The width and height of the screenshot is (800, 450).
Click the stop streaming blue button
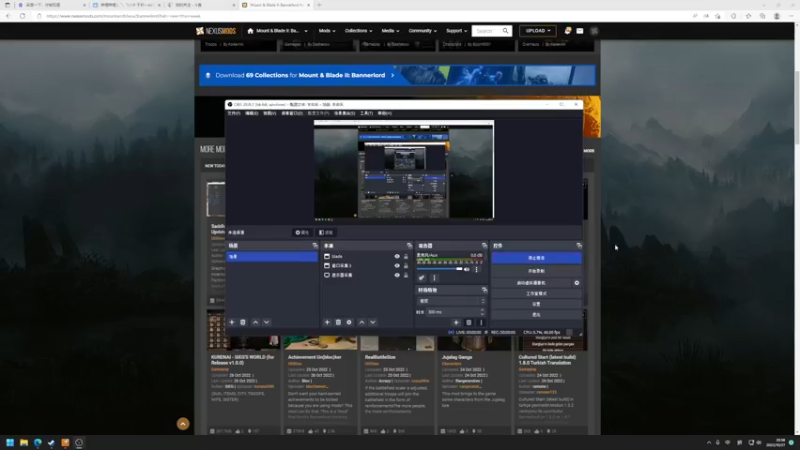point(536,258)
